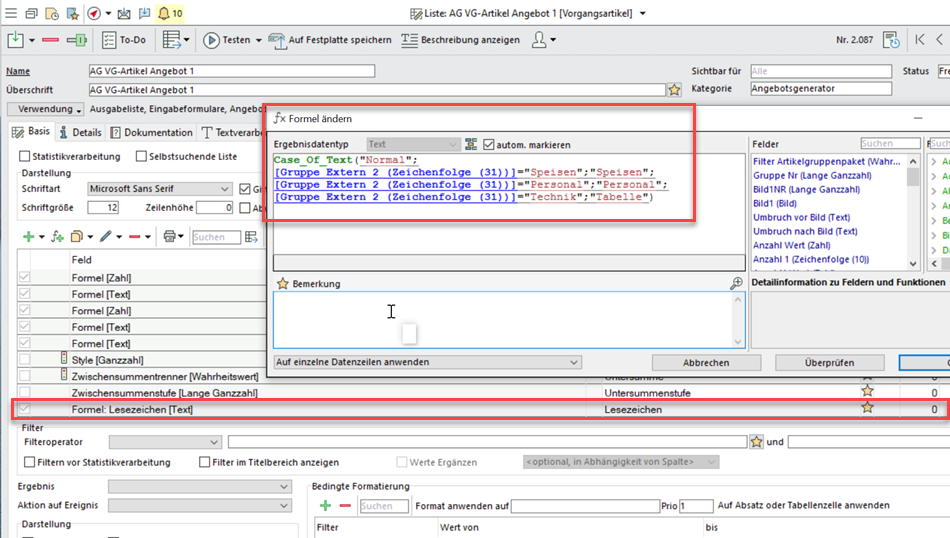Open 'Auf einzelne Datenzeilen anwenden' dropdown
The height and width of the screenshot is (538, 950).
point(427,362)
